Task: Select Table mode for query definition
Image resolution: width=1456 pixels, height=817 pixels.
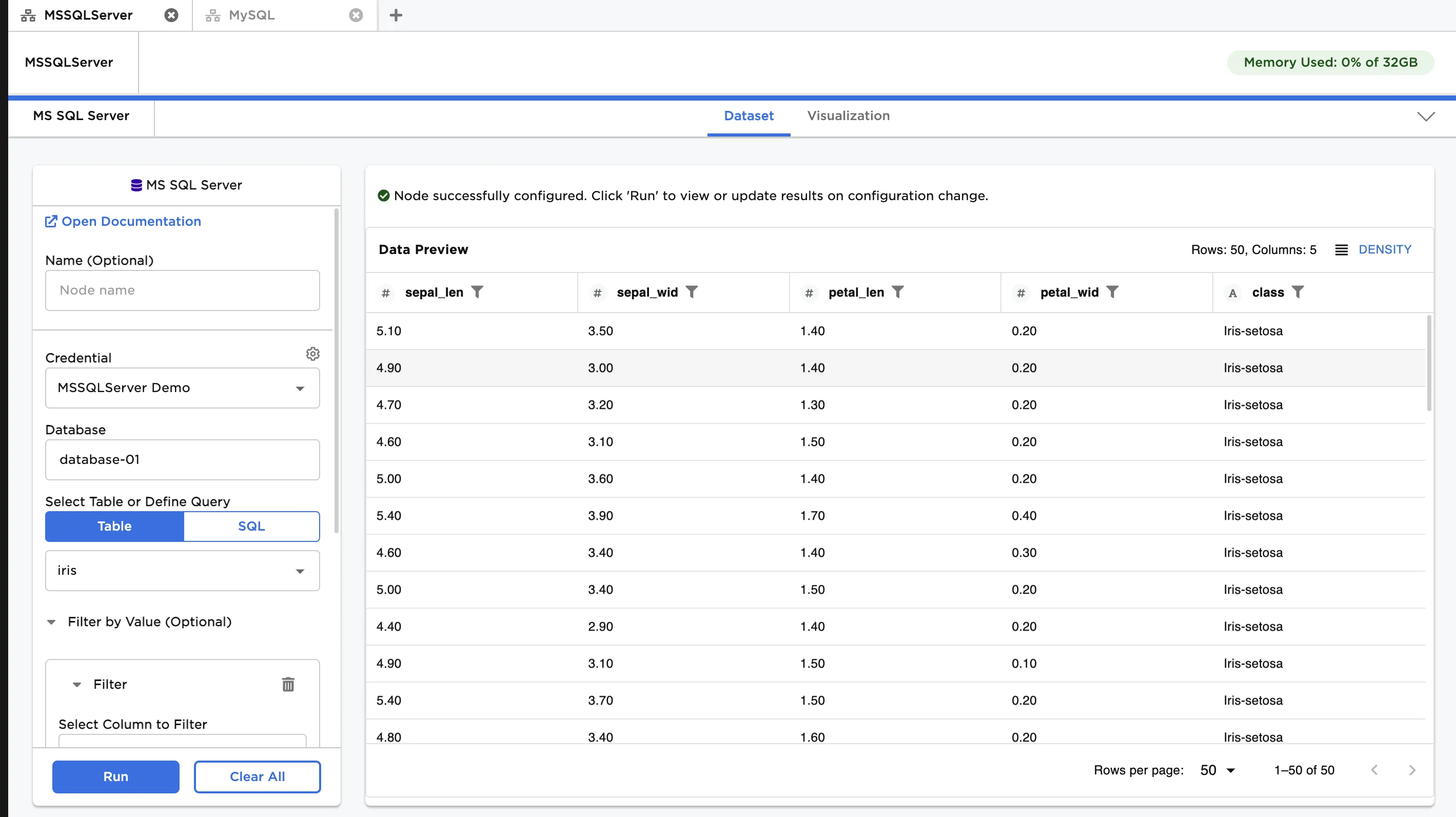Action: (x=114, y=527)
